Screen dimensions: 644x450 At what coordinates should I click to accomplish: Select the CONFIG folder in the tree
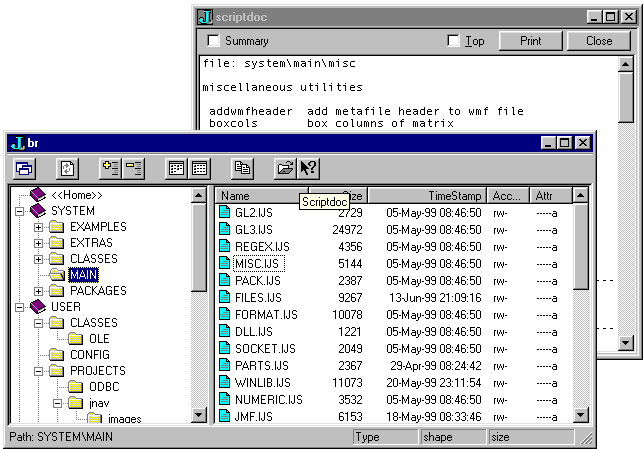[x=89, y=355]
